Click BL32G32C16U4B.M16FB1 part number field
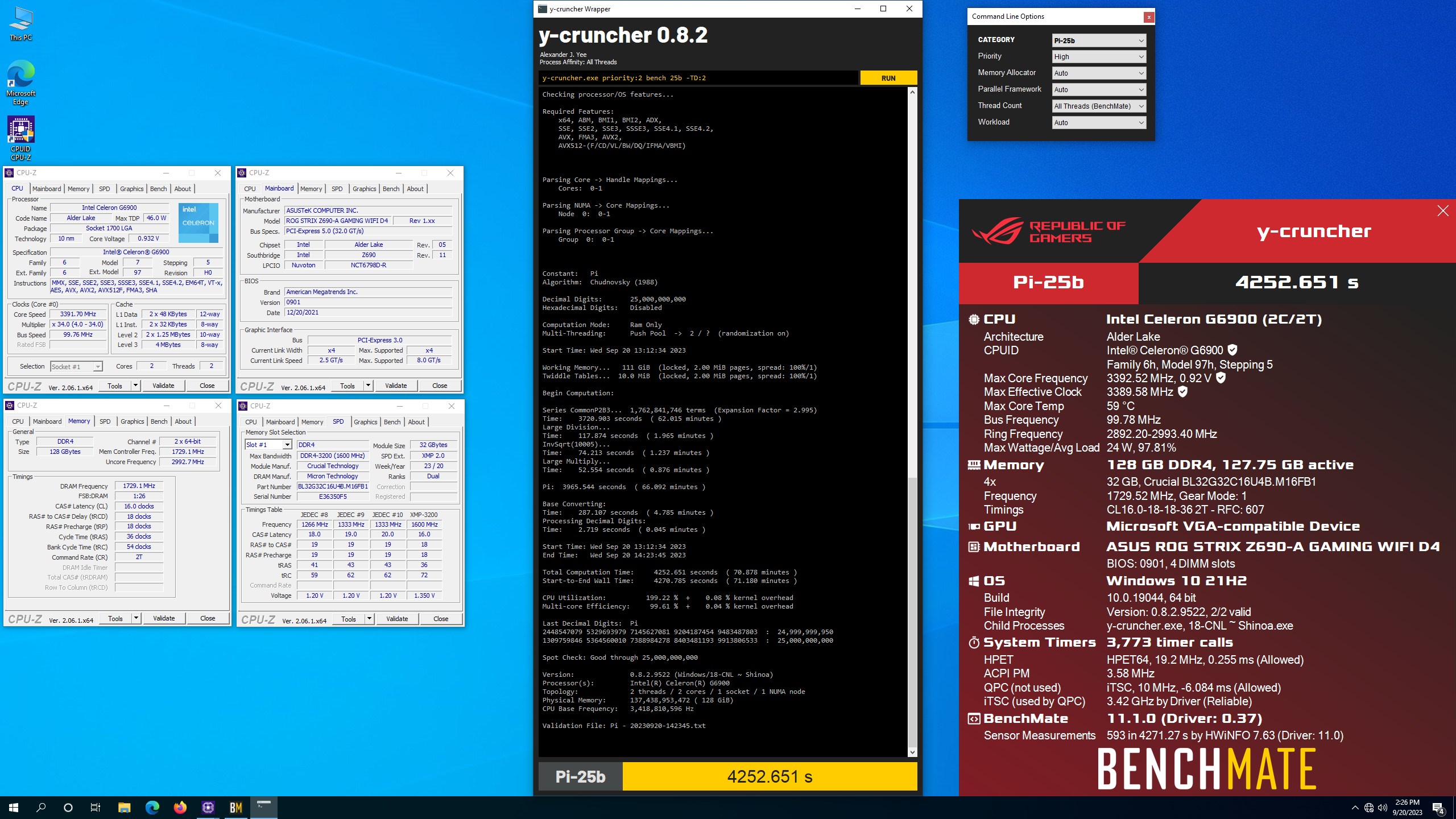 pos(333,486)
